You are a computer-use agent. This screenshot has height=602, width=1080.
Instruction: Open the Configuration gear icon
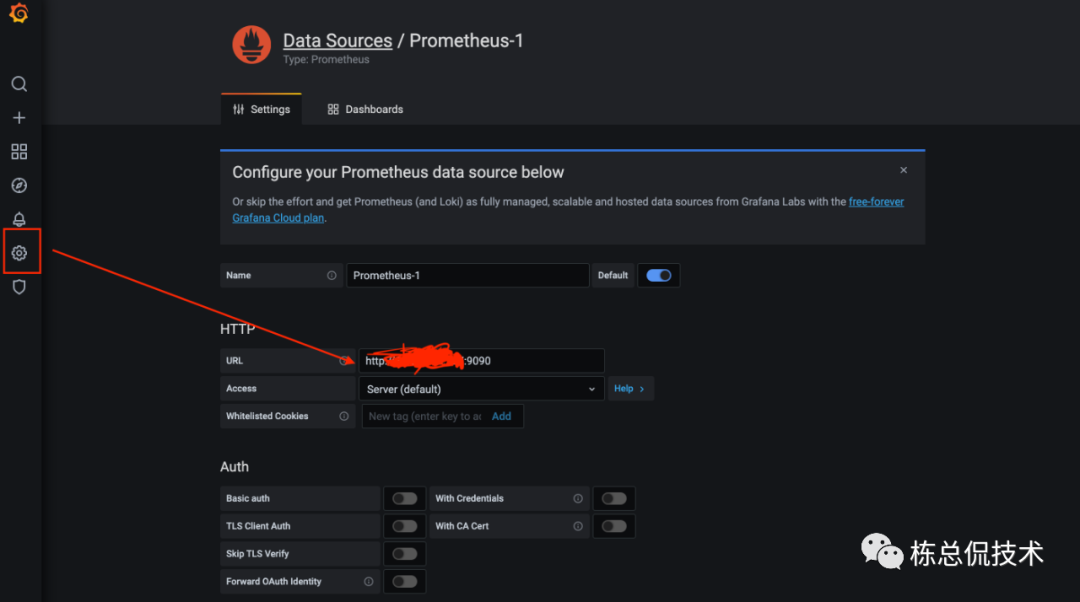tap(19, 253)
